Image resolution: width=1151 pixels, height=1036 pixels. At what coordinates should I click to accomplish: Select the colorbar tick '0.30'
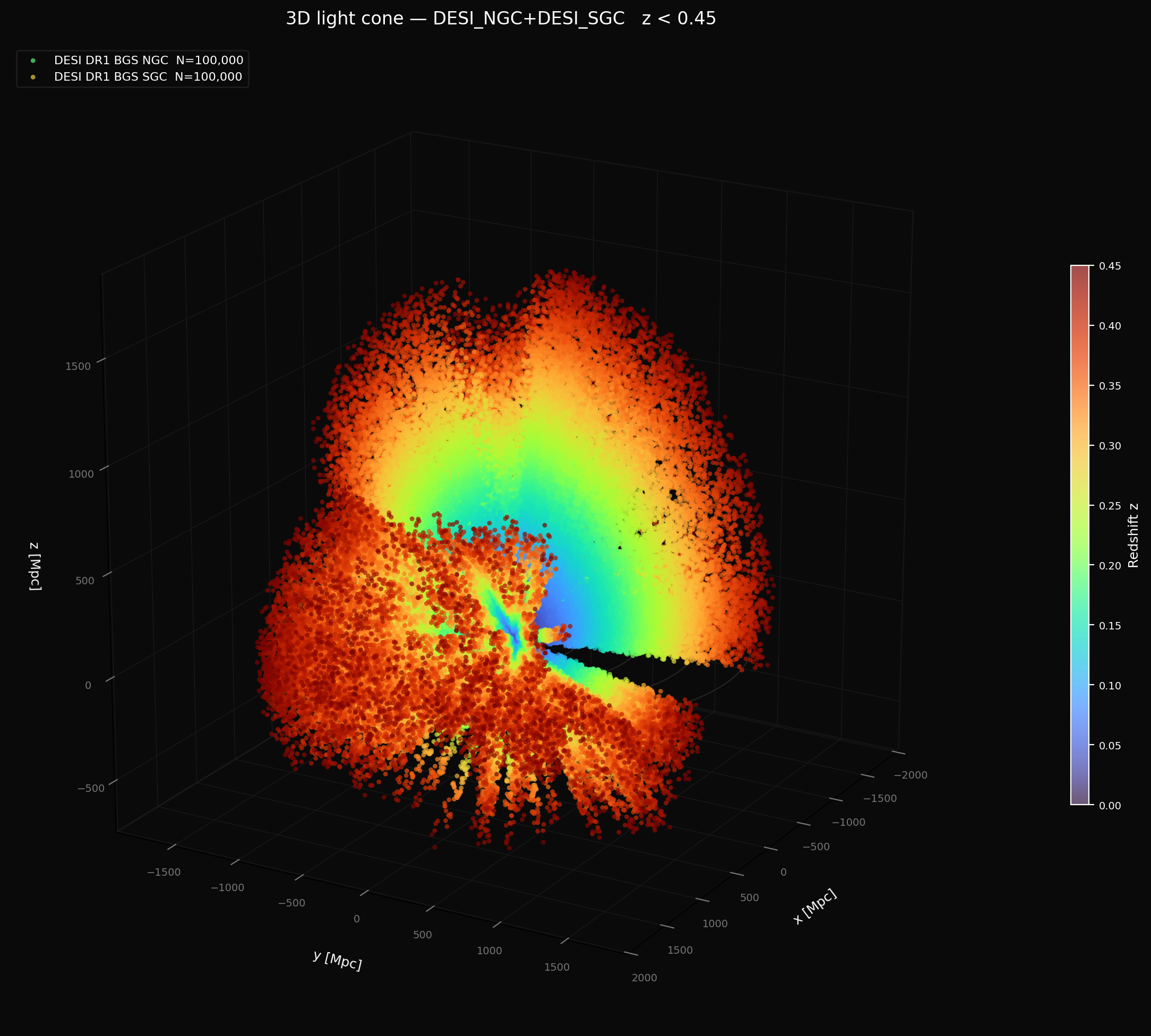click(1110, 446)
